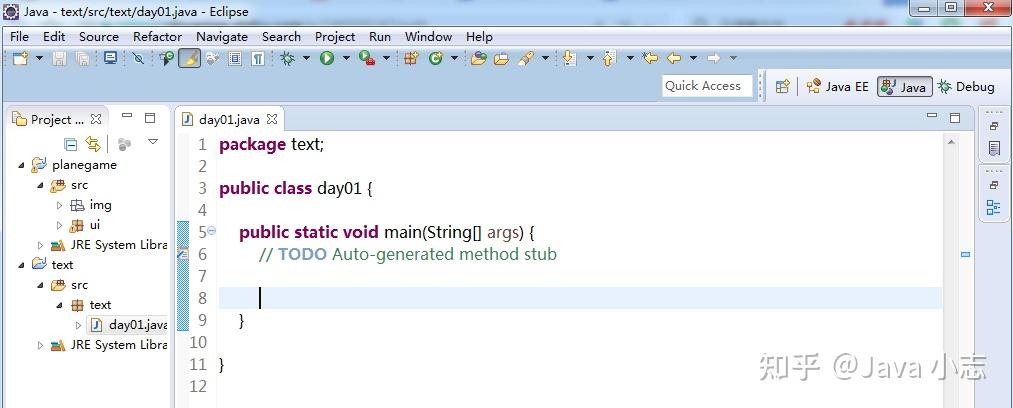Viewport: 1013px width, 408px height.
Task: Select the day01.java editor tab
Action: pos(229,119)
